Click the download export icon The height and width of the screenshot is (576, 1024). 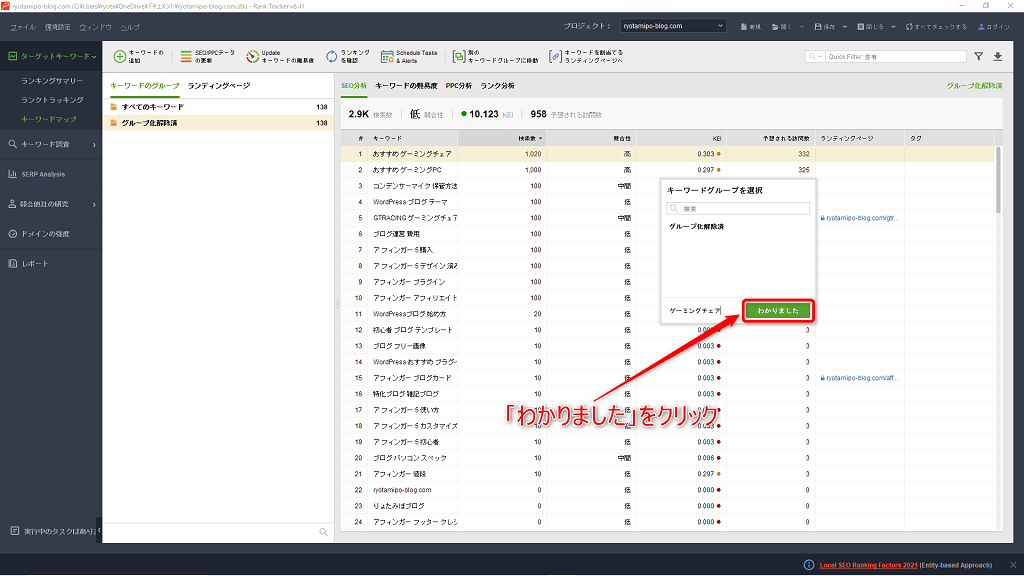pos(997,57)
